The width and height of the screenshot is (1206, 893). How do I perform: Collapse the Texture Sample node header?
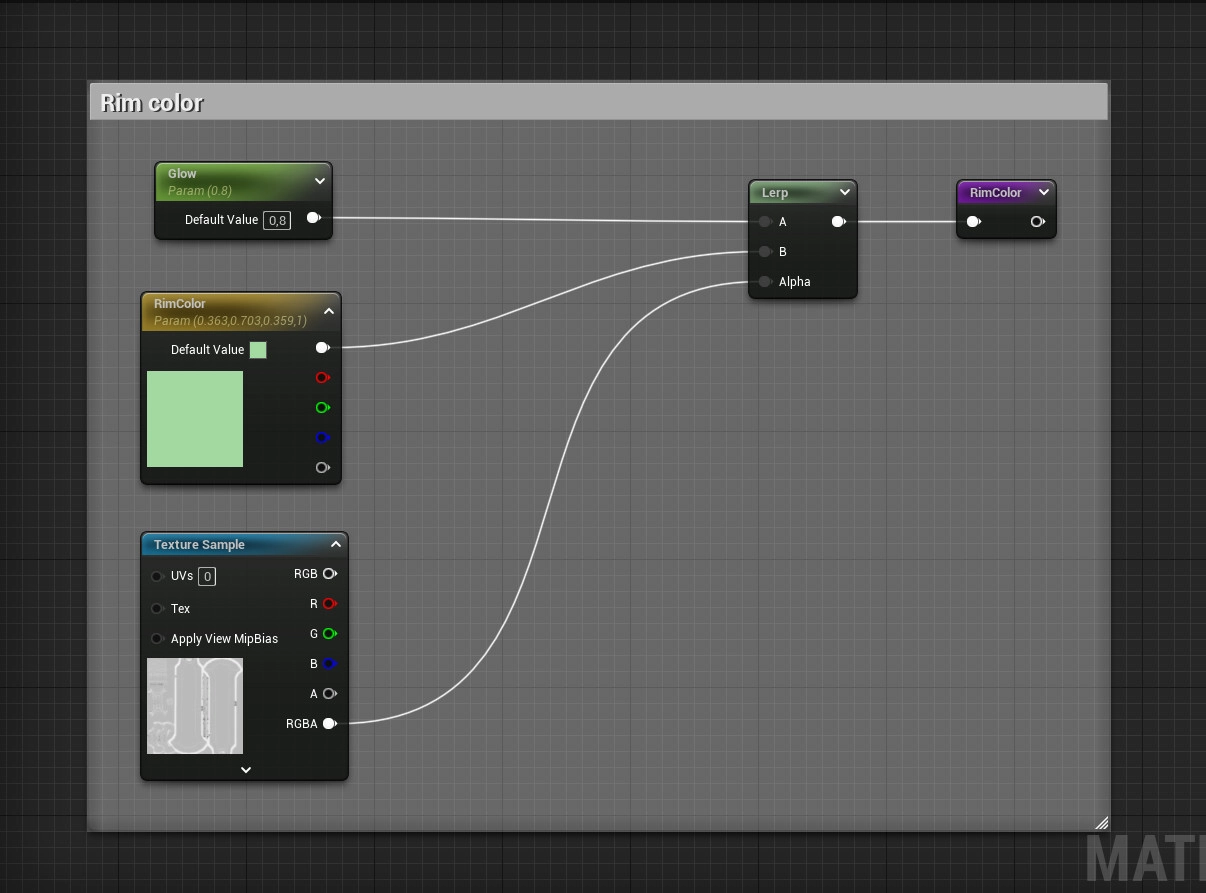[336, 544]
